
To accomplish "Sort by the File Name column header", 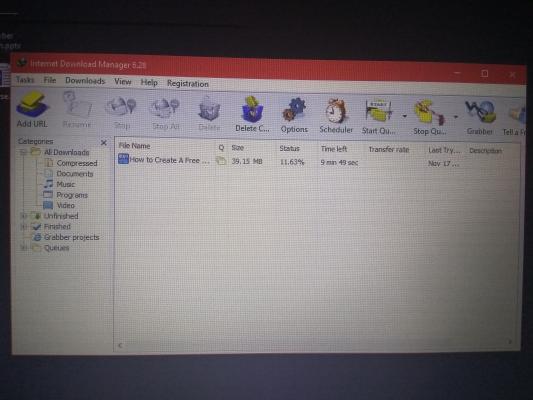I will pyautogui.click(x=134, y=146).
